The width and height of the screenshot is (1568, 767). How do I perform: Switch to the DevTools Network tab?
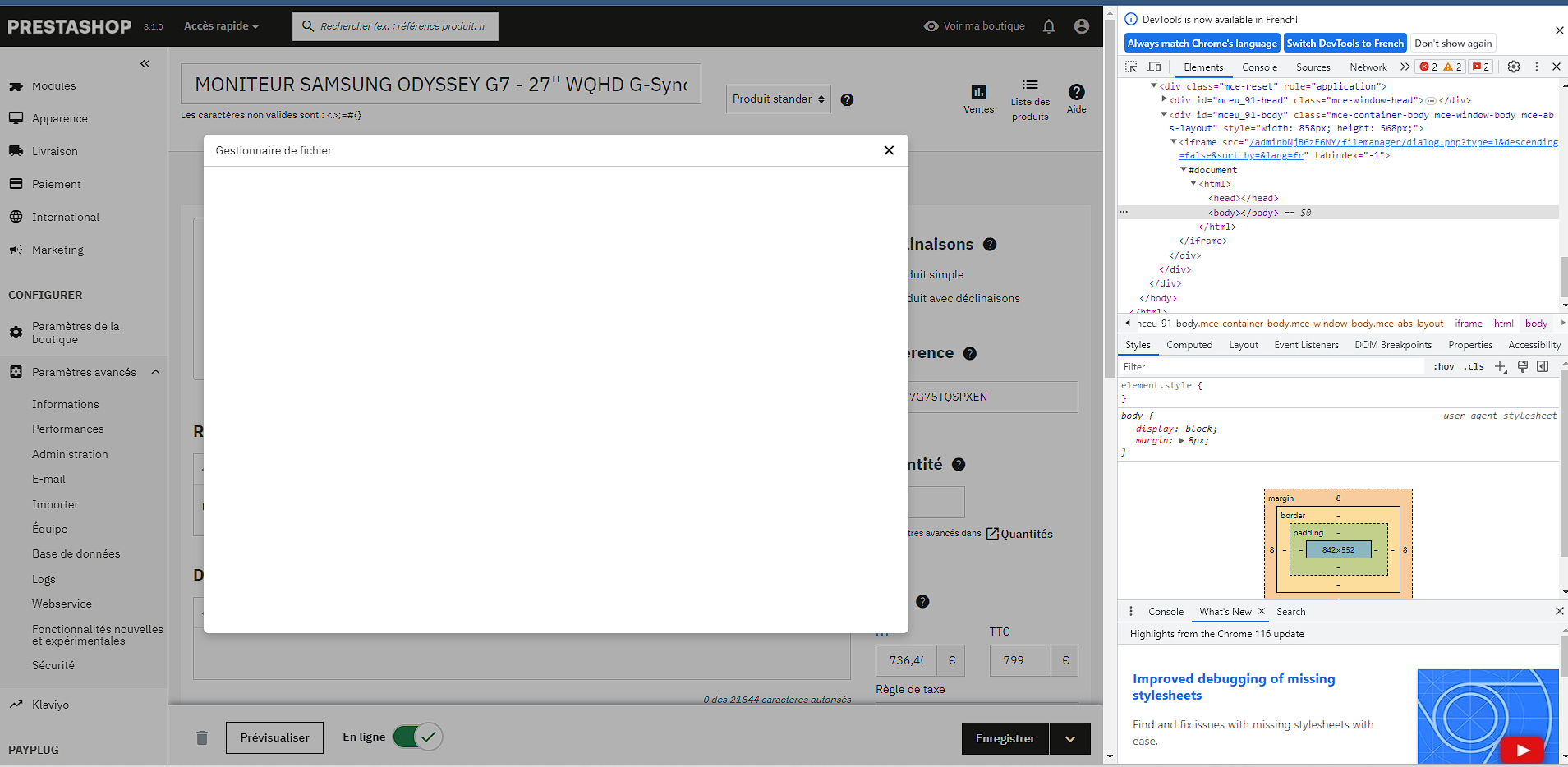coord(1368,67)
